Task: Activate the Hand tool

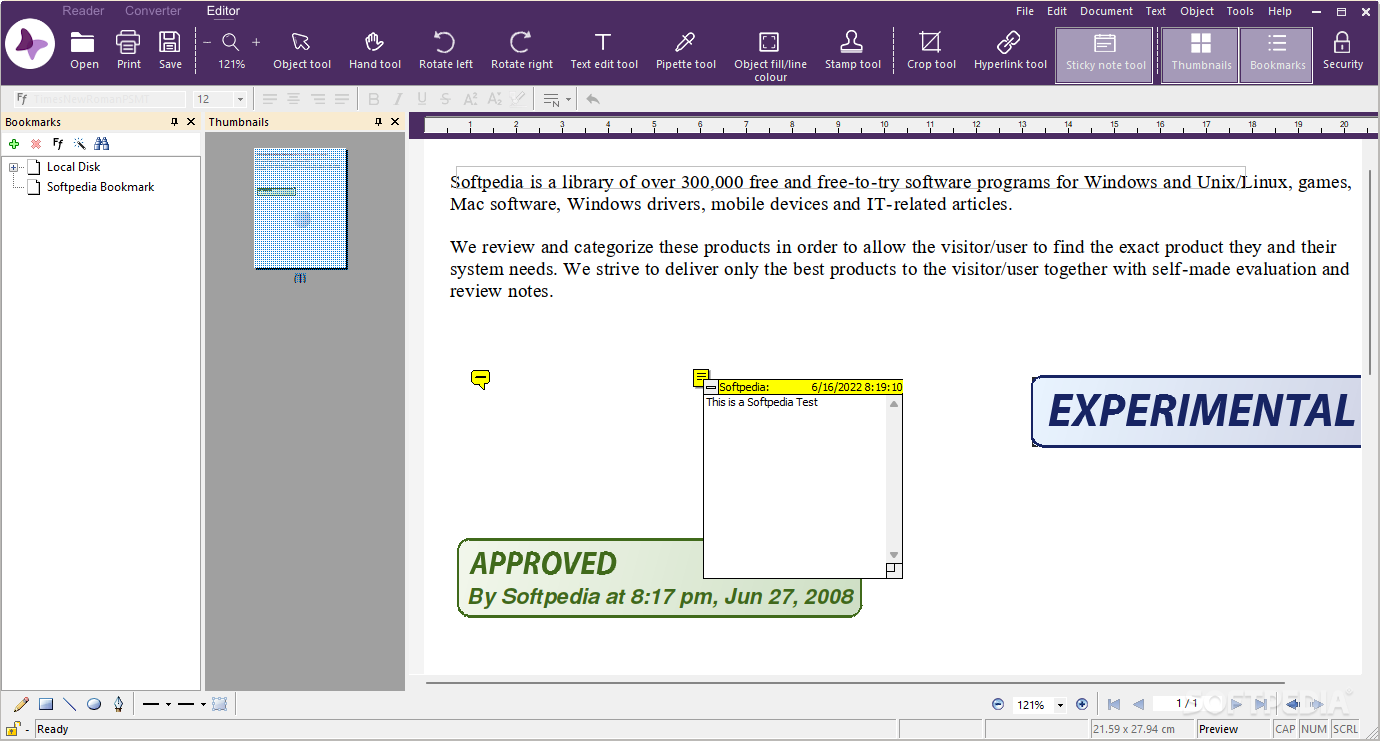Action: tap(375, 50)
